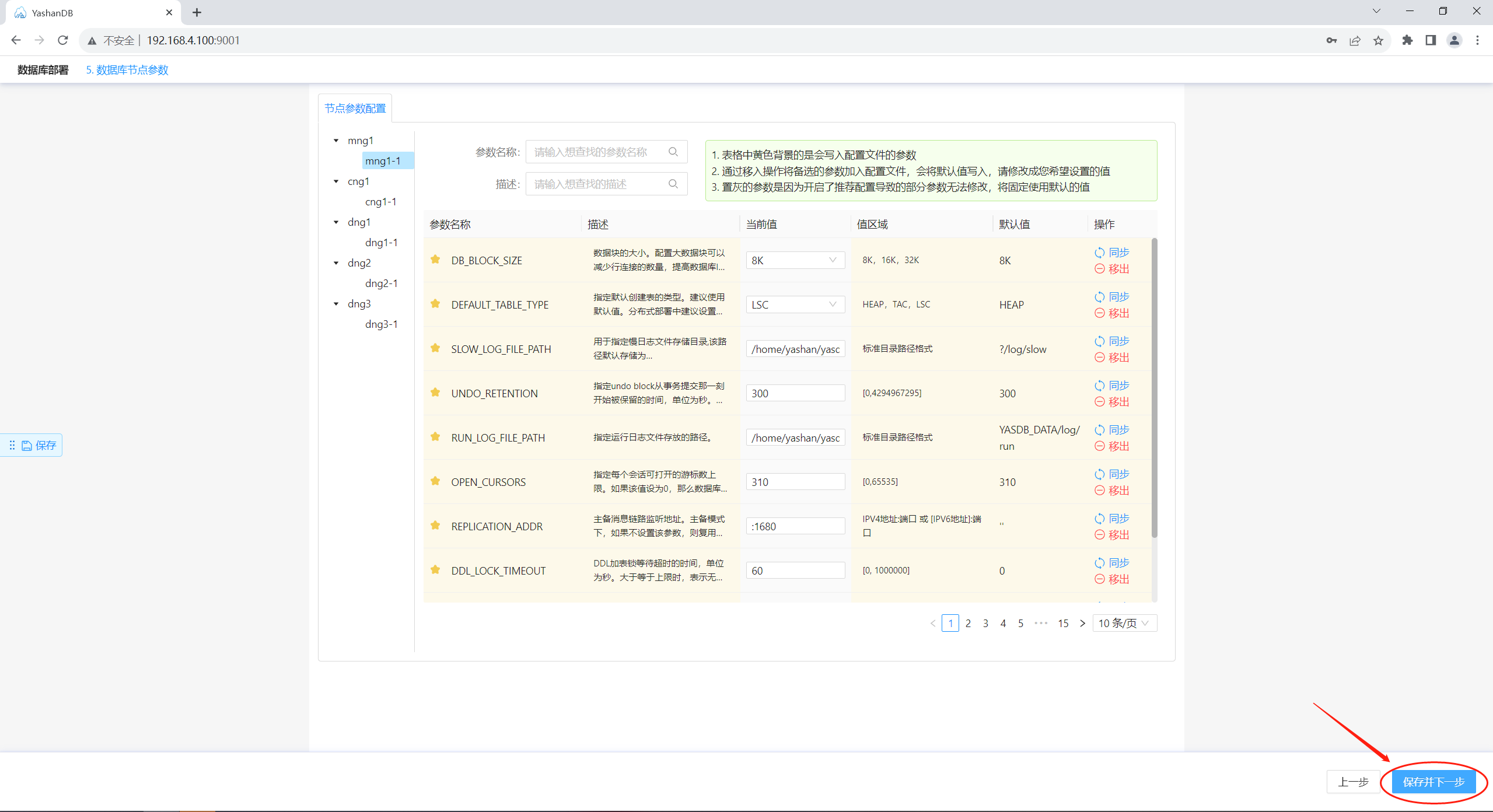Select the dng2-1 node
Screen dimensions: 1493x812
pos(382,283)
